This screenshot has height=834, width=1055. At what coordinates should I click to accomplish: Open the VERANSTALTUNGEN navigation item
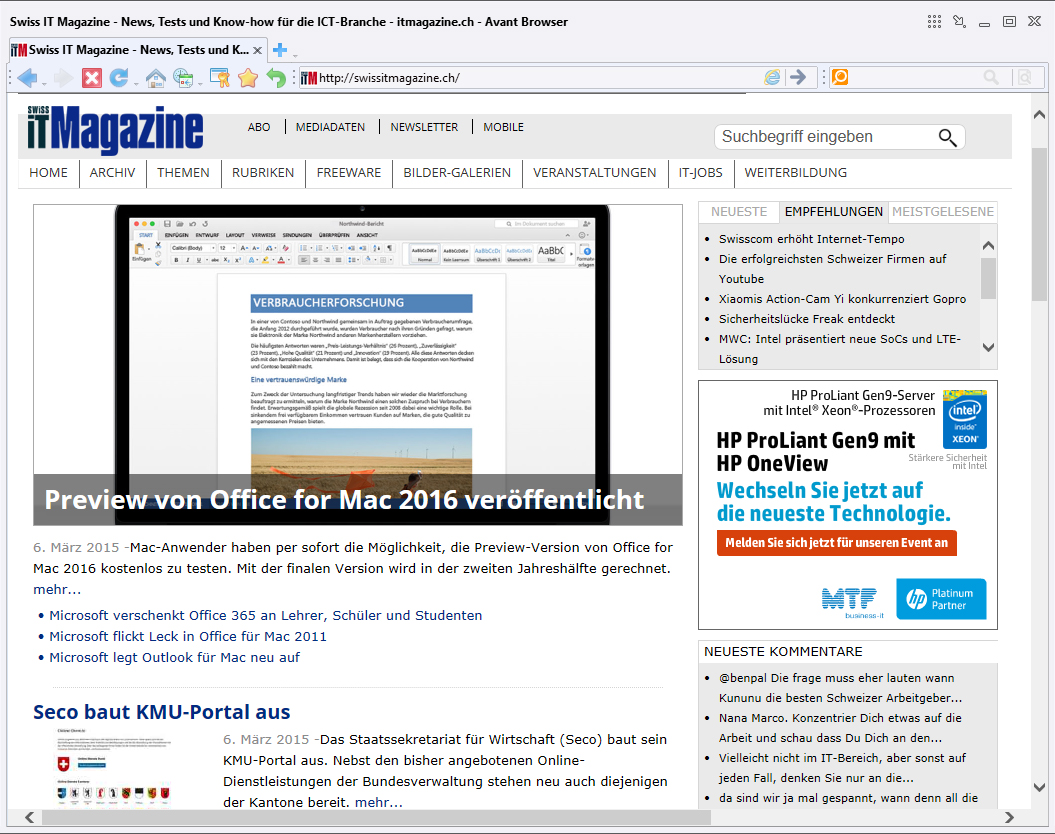point(595,173)
